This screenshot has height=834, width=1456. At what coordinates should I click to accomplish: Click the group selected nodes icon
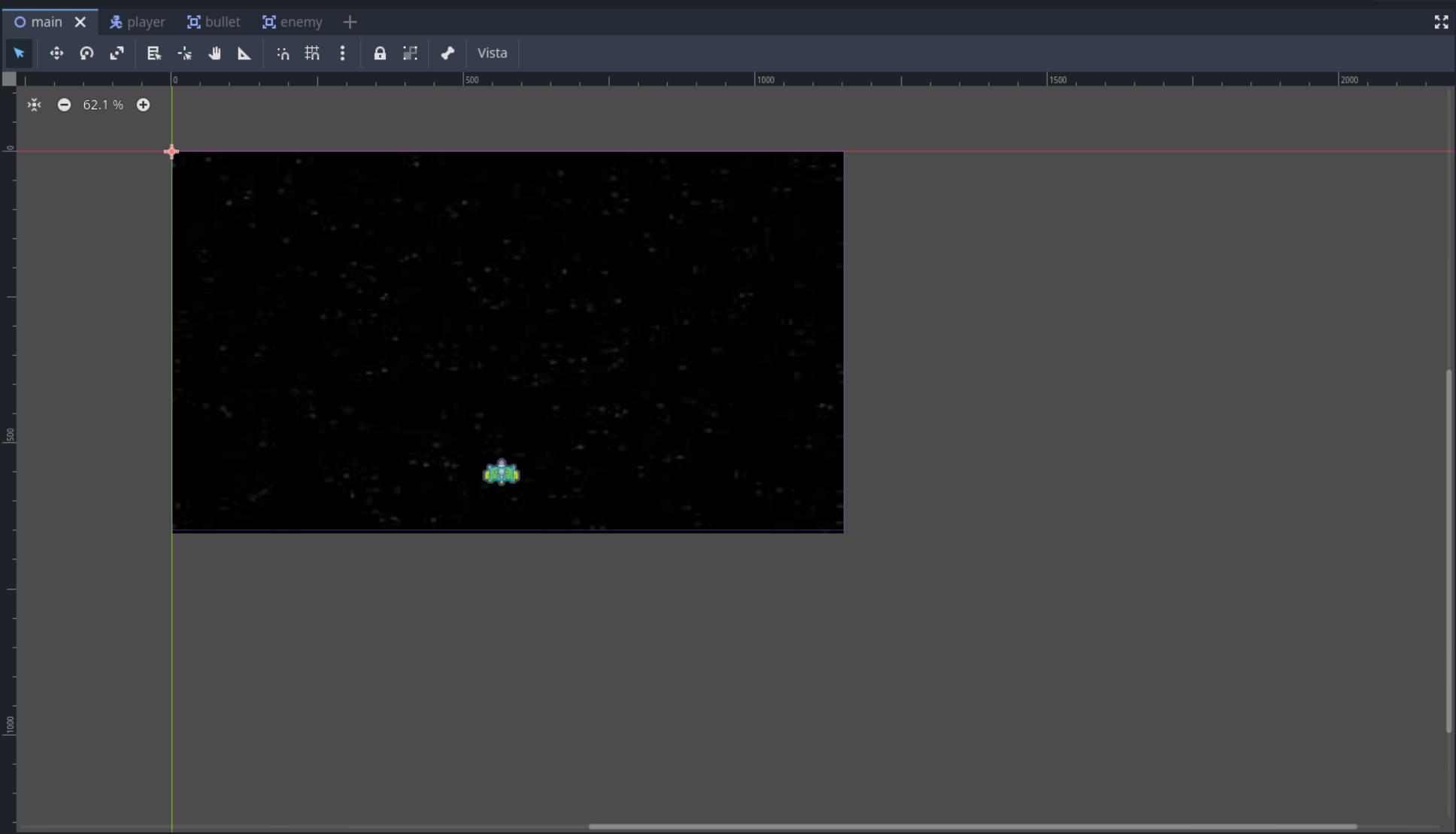pos(410,53)
